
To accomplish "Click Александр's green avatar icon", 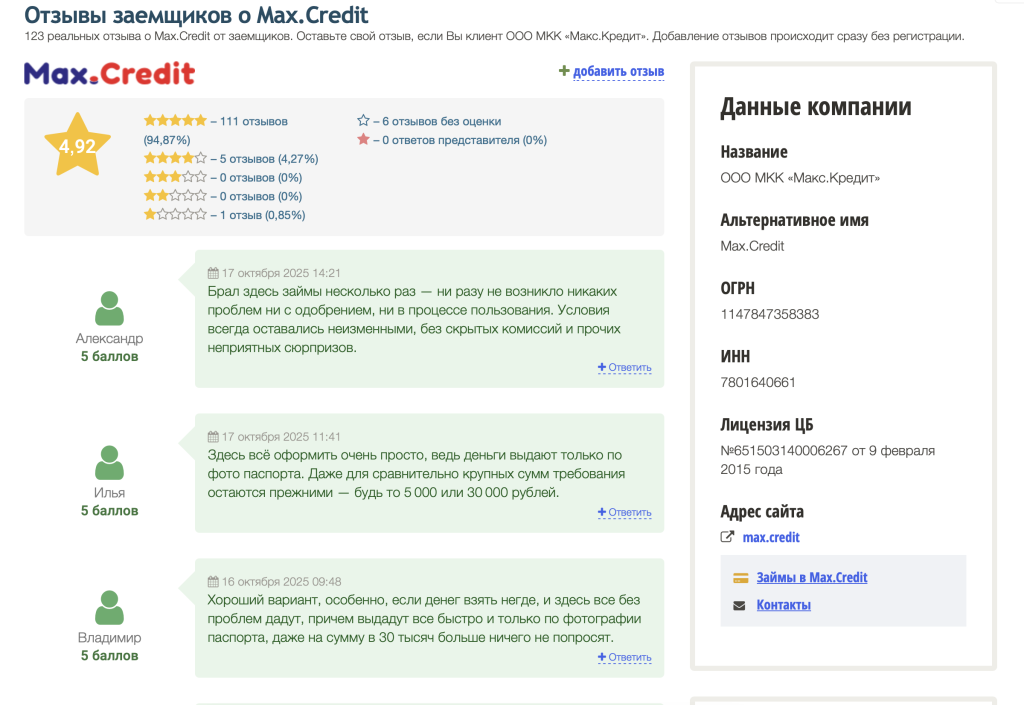I will click(109, 308).
